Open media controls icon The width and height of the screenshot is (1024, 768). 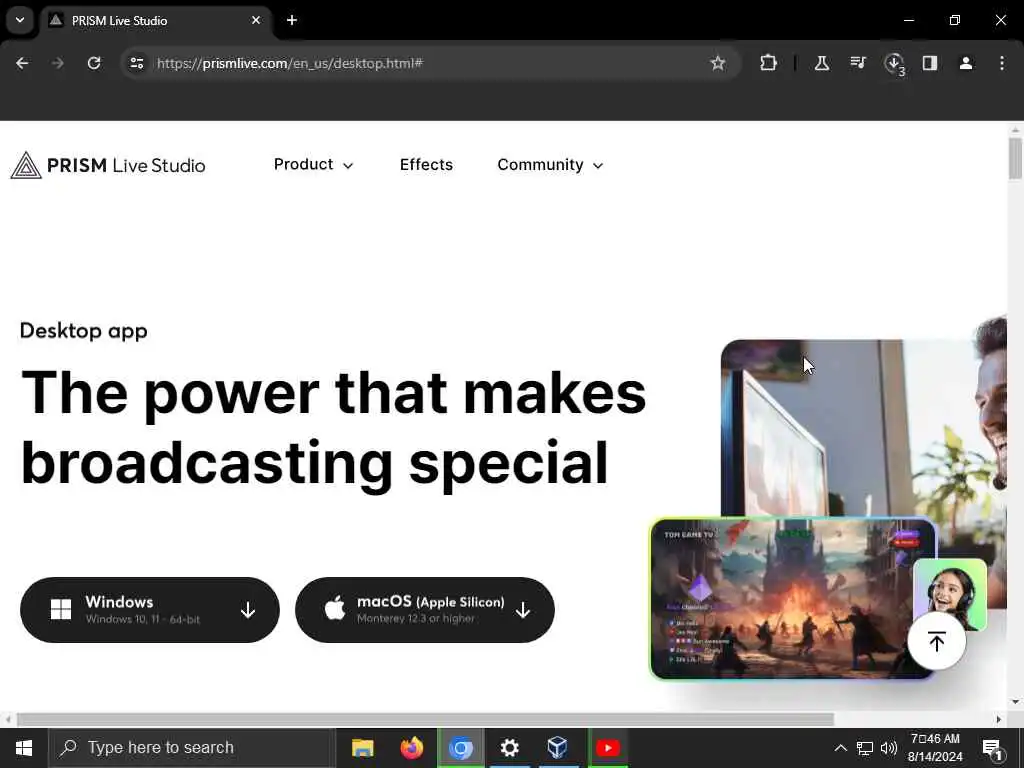(857, 63)
